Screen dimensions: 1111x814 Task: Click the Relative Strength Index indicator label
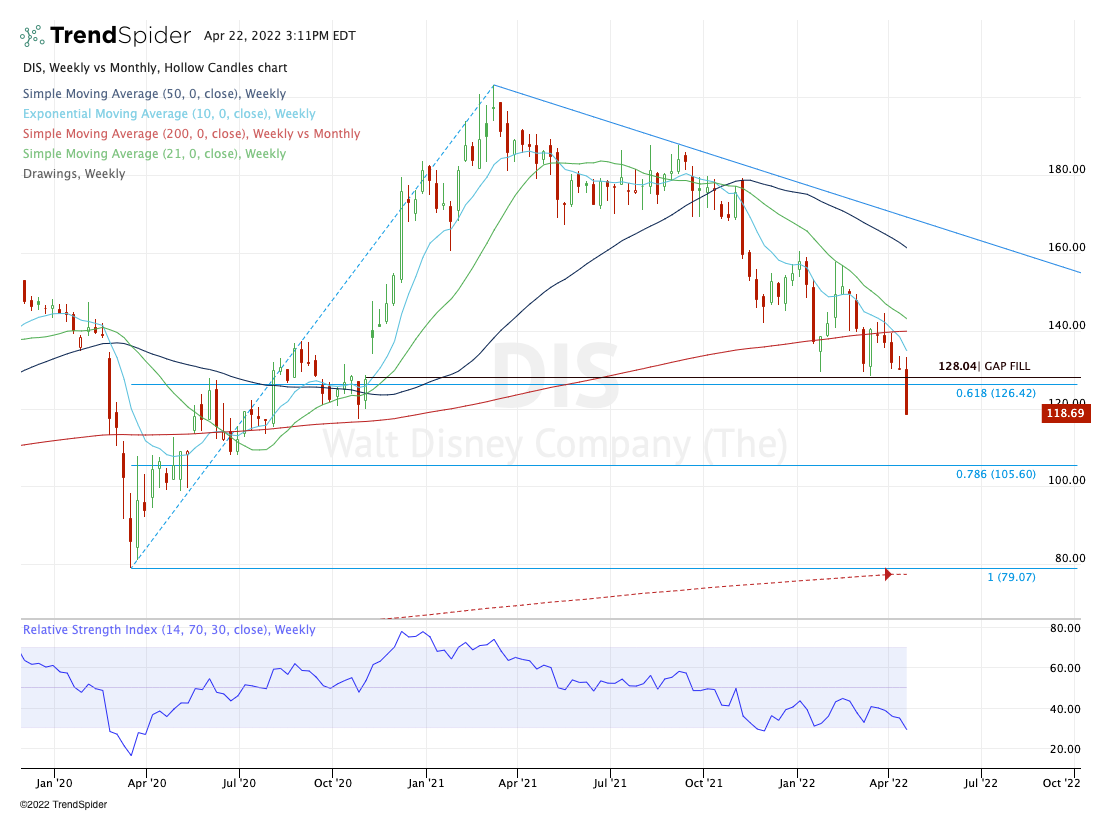pos(169,630)
